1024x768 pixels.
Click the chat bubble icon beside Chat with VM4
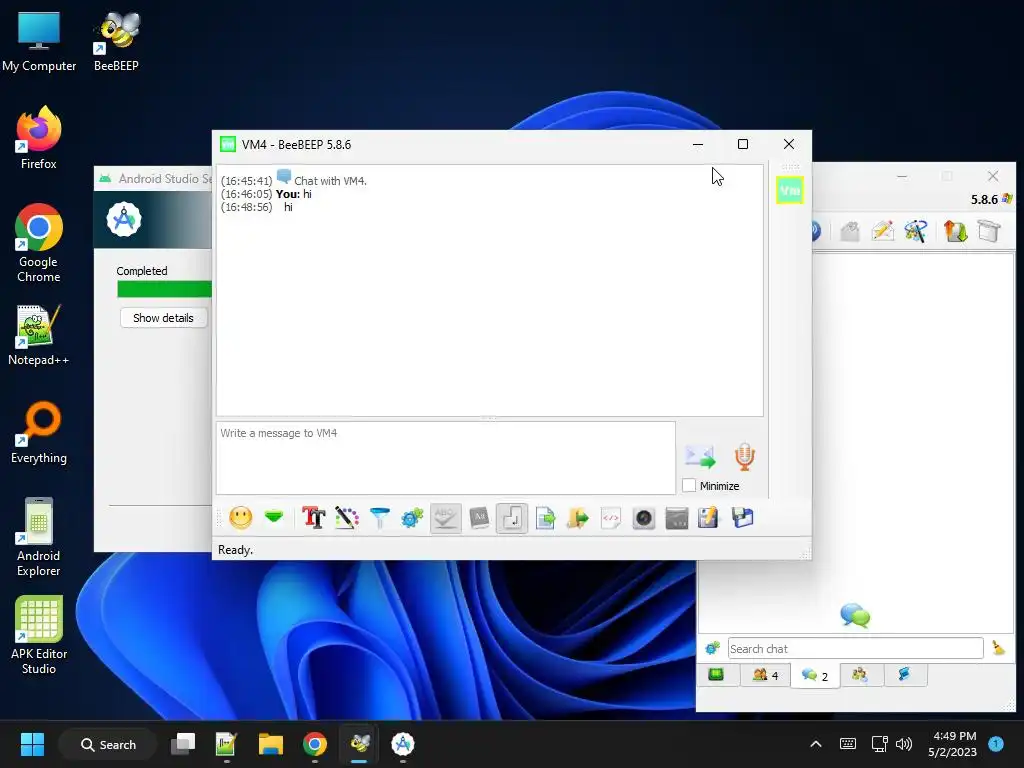283,176
